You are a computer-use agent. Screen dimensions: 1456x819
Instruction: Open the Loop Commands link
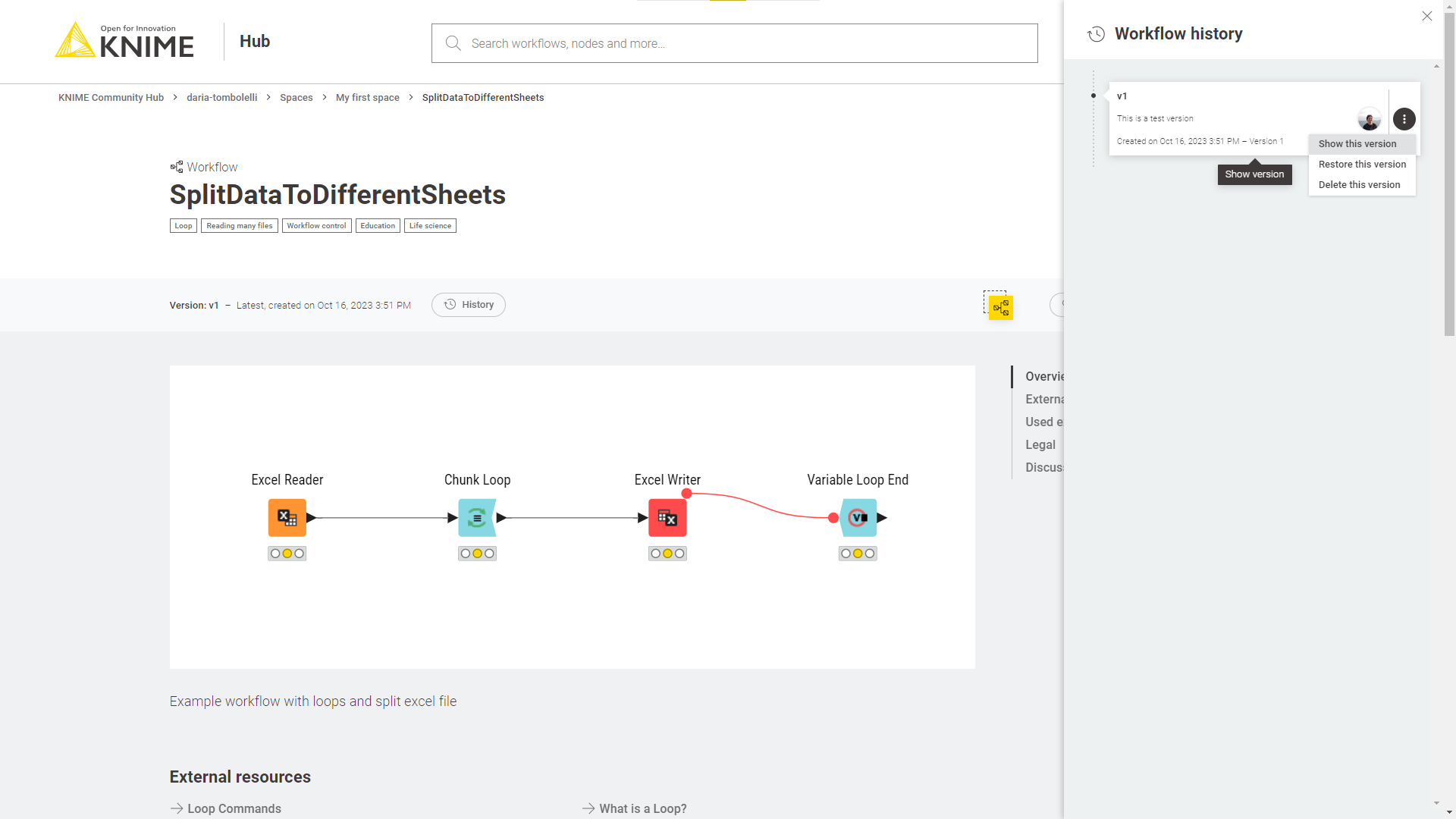pos(234,808)
